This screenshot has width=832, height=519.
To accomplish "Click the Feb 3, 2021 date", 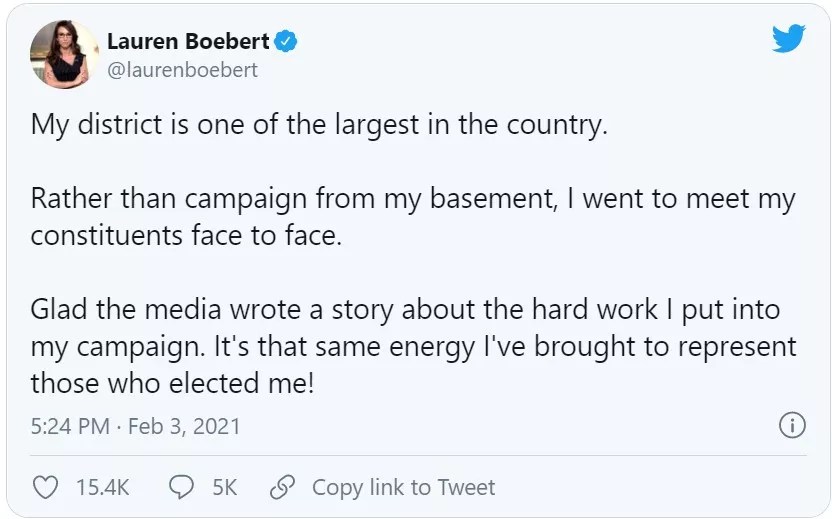I will tap(185, 426).
